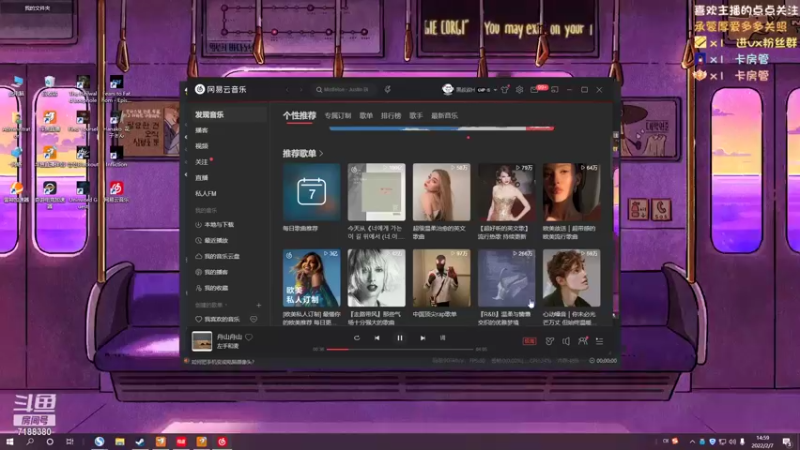Switch to the 最新音乐 tab
This screenshot has width=800, height=450.
(444, 116)
